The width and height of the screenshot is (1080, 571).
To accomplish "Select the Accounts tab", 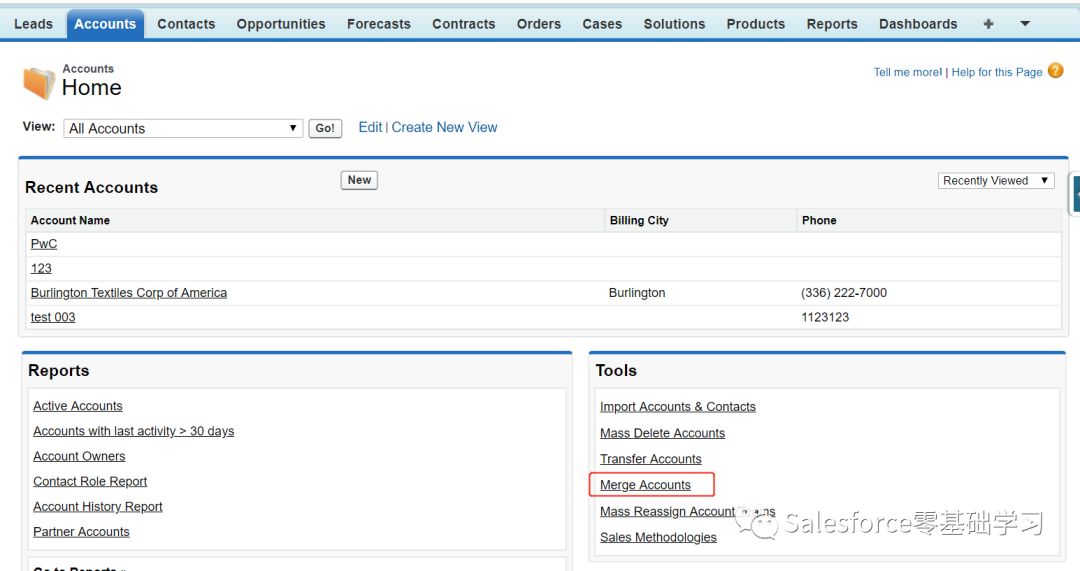I will (x=105, y=24).
